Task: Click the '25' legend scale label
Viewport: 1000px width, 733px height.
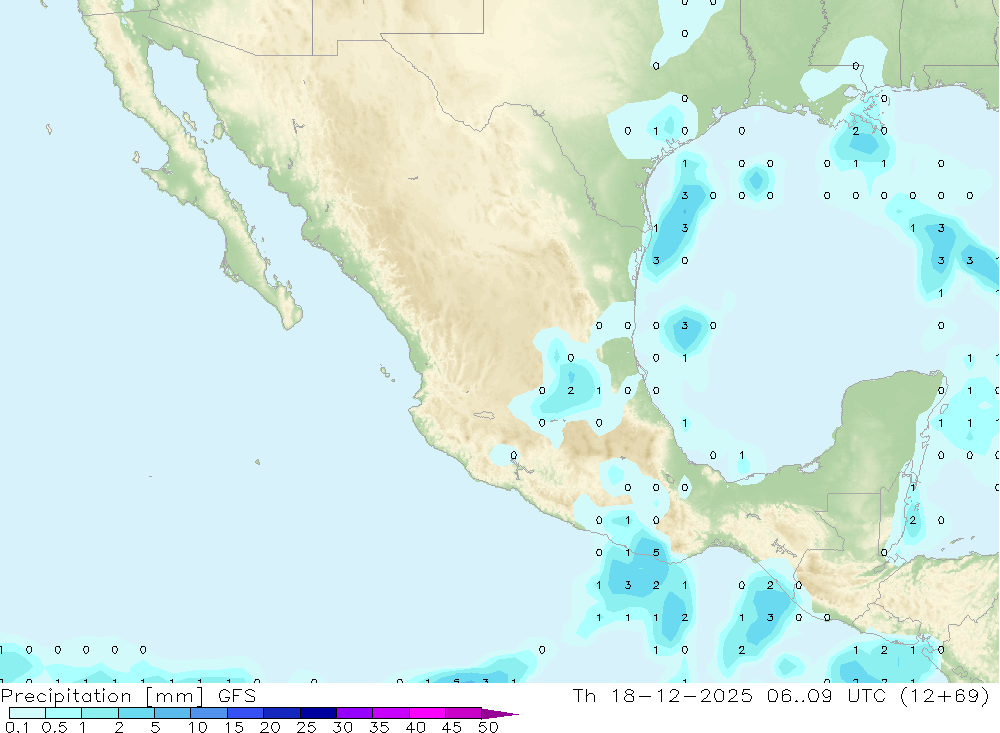Action: 307,727
